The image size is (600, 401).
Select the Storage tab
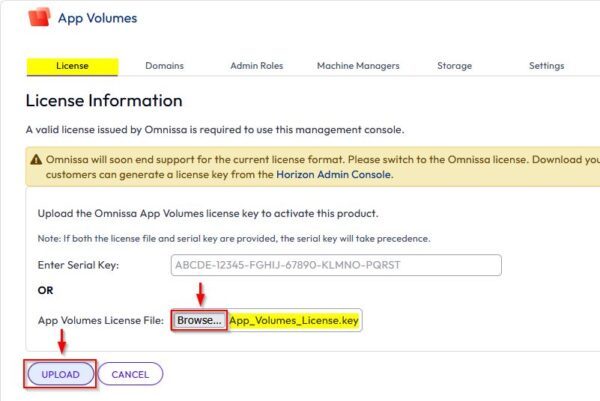(455, 66)
